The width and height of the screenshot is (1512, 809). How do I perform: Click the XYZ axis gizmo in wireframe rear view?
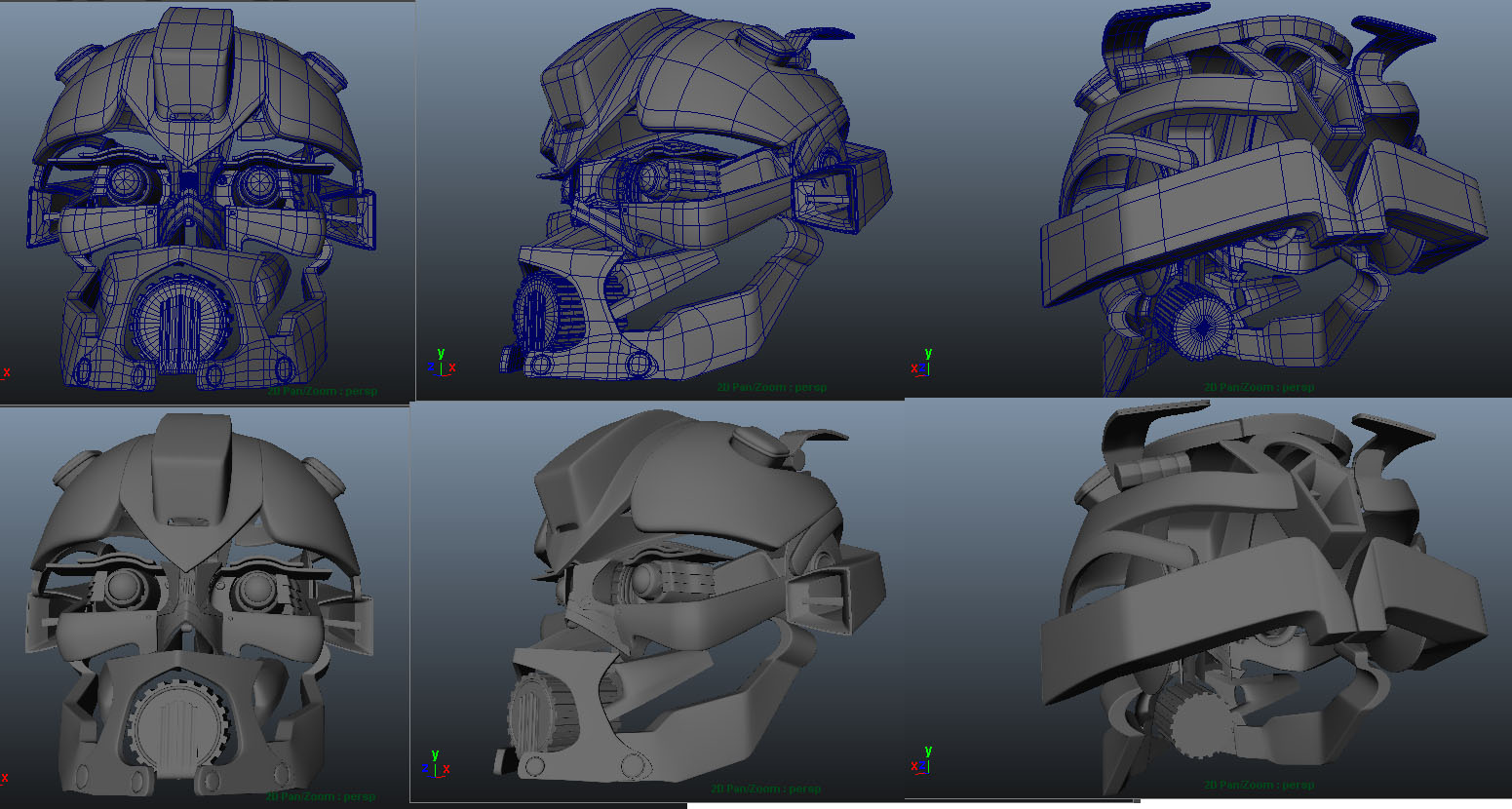tap(922, 363)
